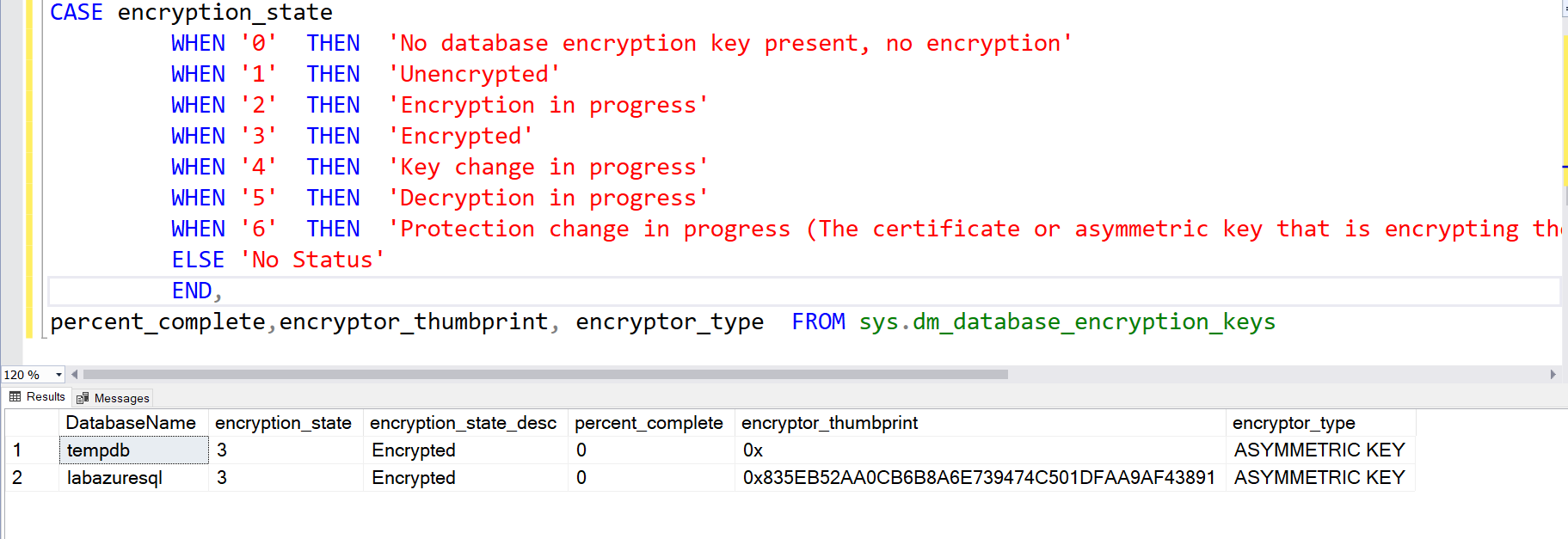Click the editor's horizontal scrollbar thumb

coord(545,375)
